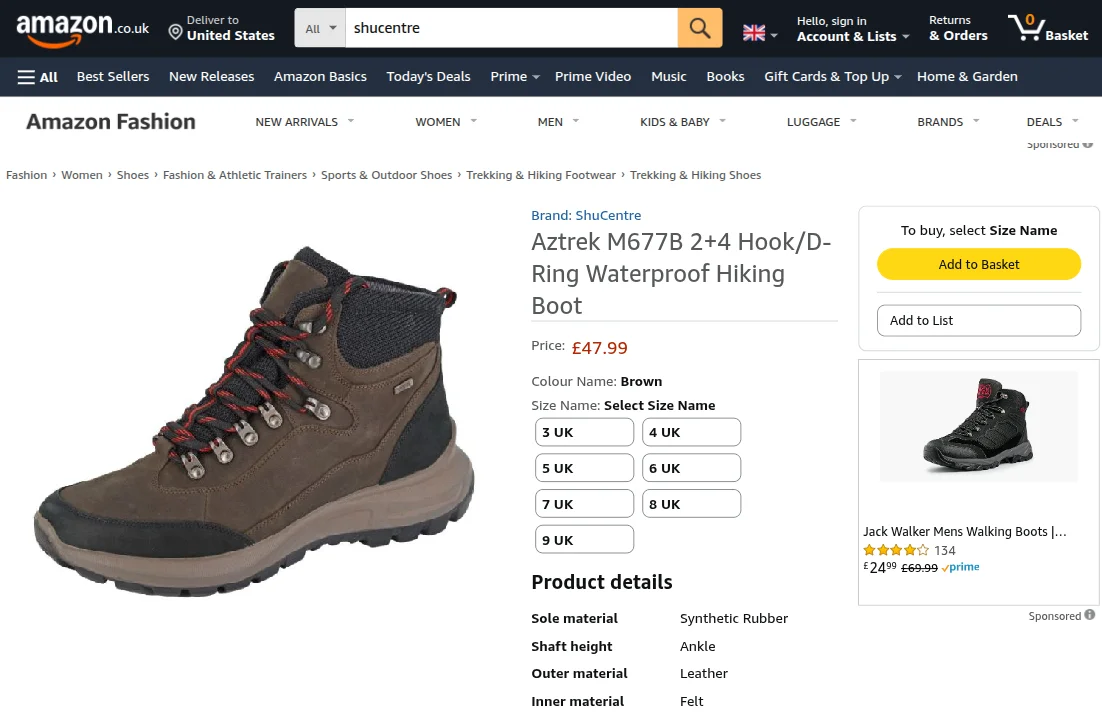Click the magnifying glass search icon

(x=699, y=27)
